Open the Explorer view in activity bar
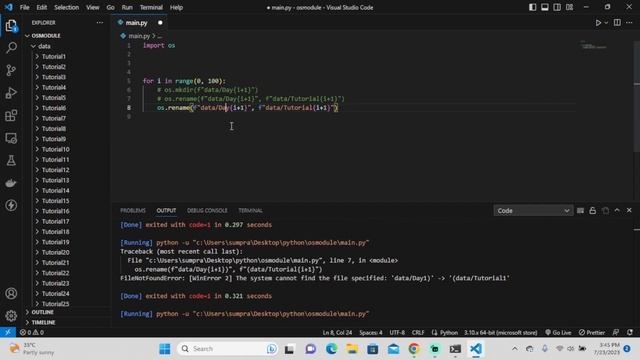This screenshot has height=360, width=640. click(11, 26)
